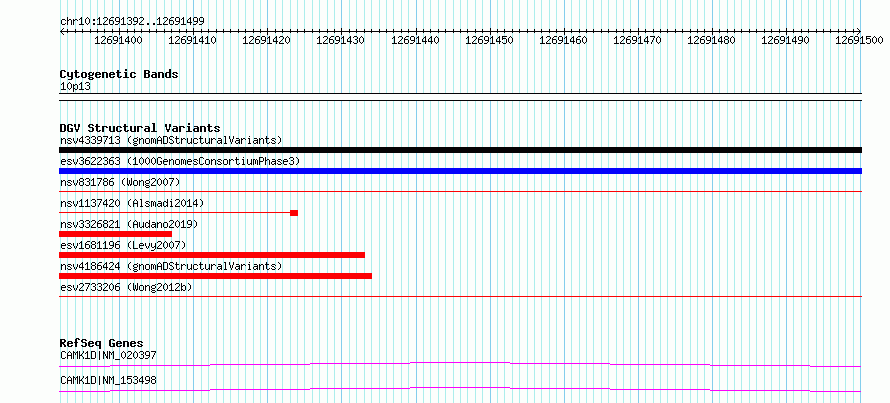Click the red esv1681196 variant bar
890x403 pixels.
212,255
